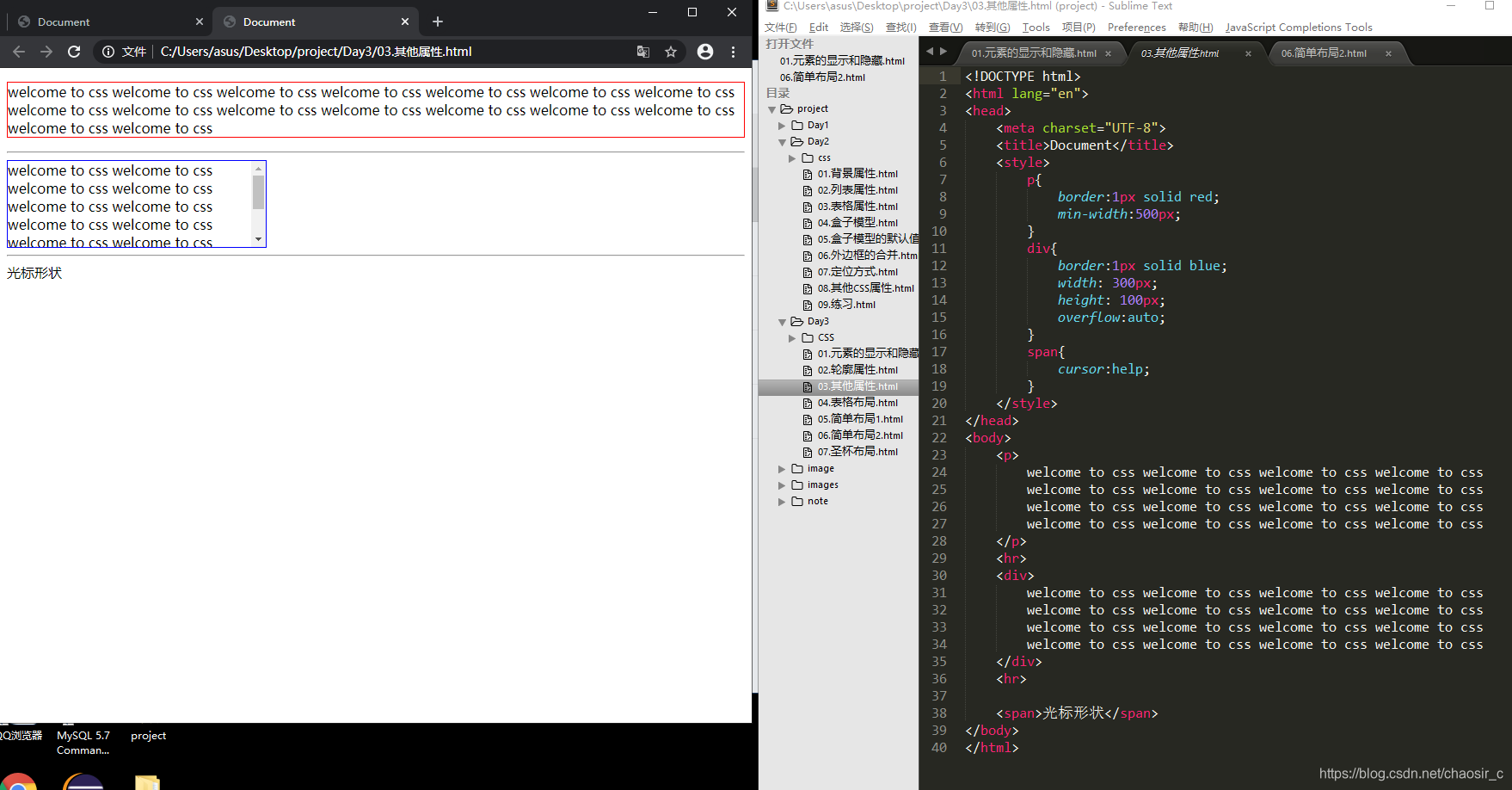Open 02.列表属性.html file
The height and width of the screenshot is (790, 1512).
857,190
